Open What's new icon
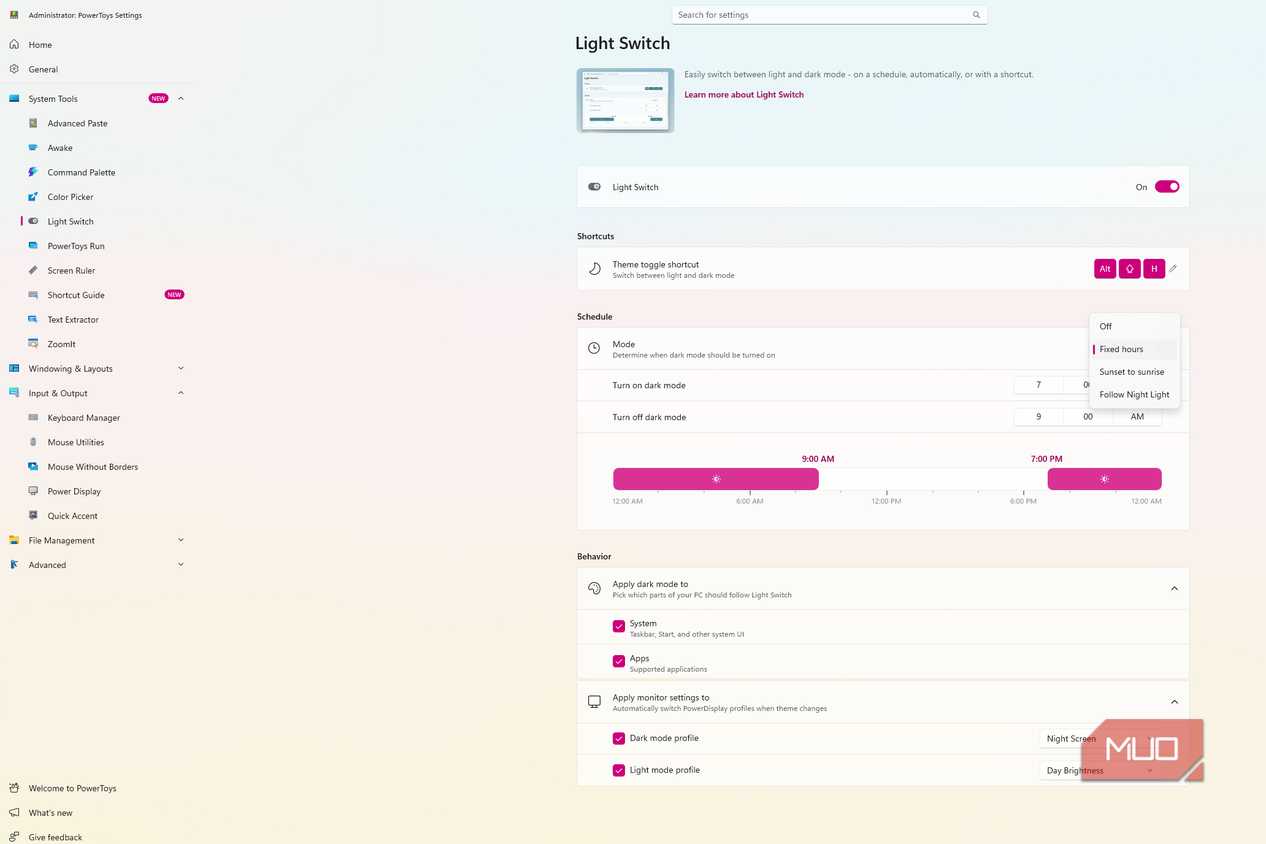 (14, 813)
